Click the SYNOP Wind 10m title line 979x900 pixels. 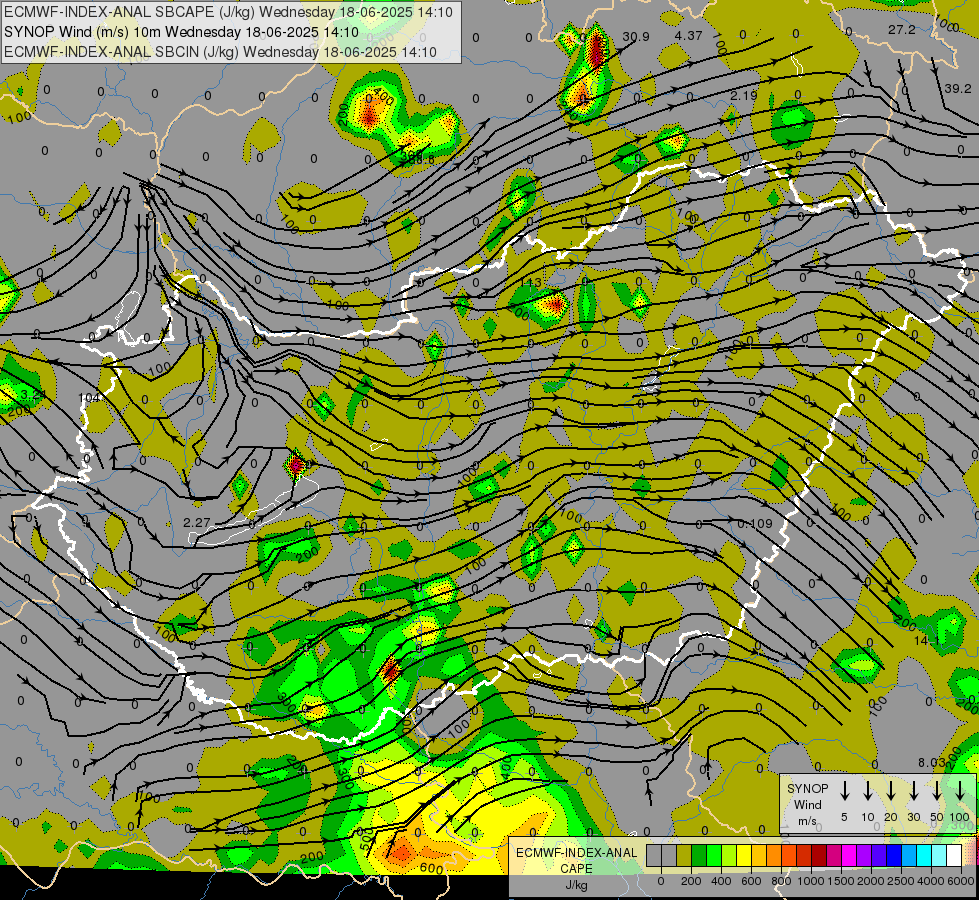[181, 32]
